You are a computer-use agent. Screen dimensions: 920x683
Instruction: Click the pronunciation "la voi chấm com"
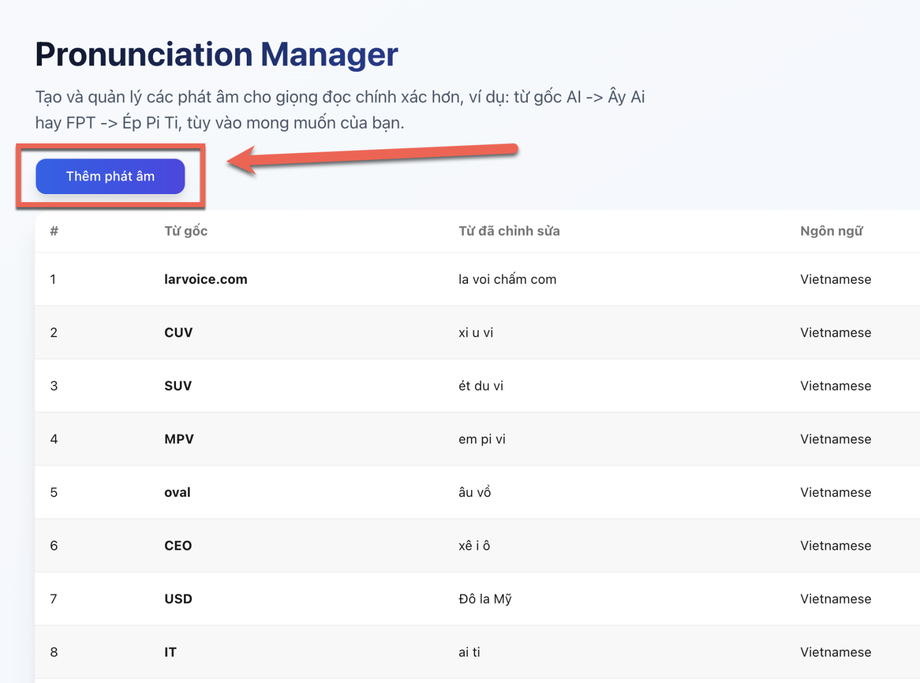click(507, 279)
